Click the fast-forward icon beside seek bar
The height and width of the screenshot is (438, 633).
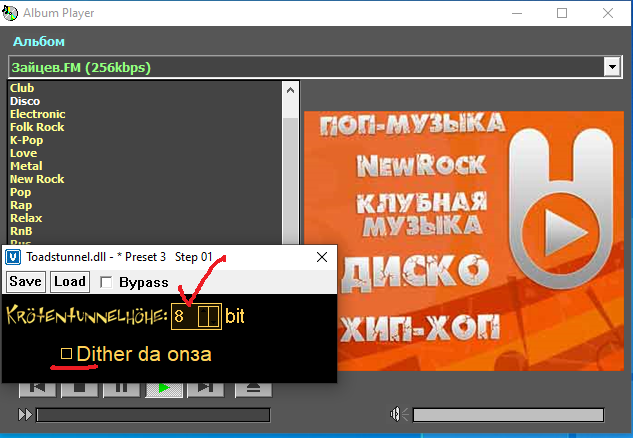[x=25, y=415]
